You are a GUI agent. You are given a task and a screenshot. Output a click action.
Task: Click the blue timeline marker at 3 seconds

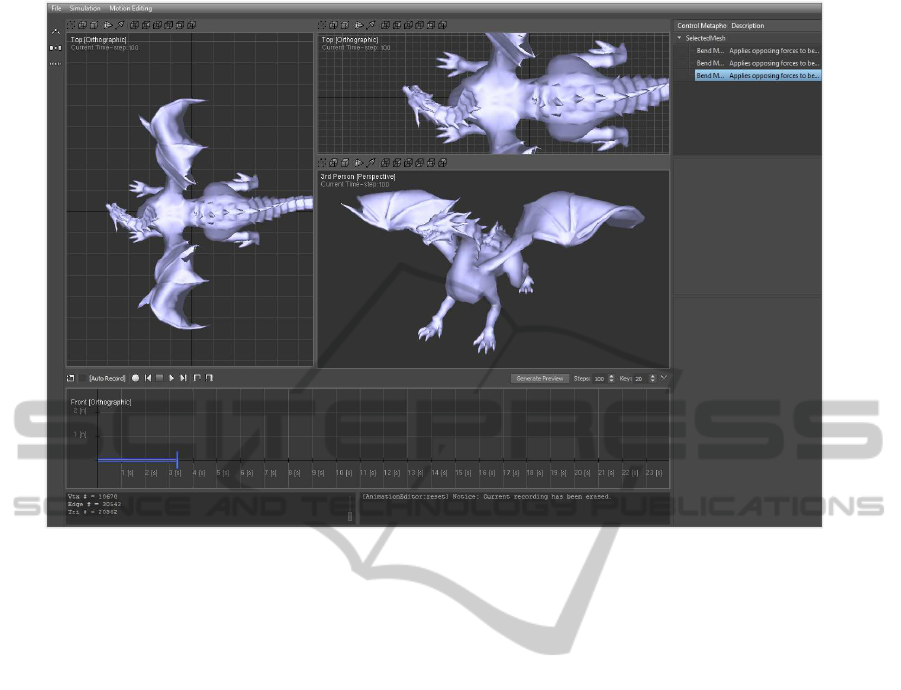click(x=177, y=460)
